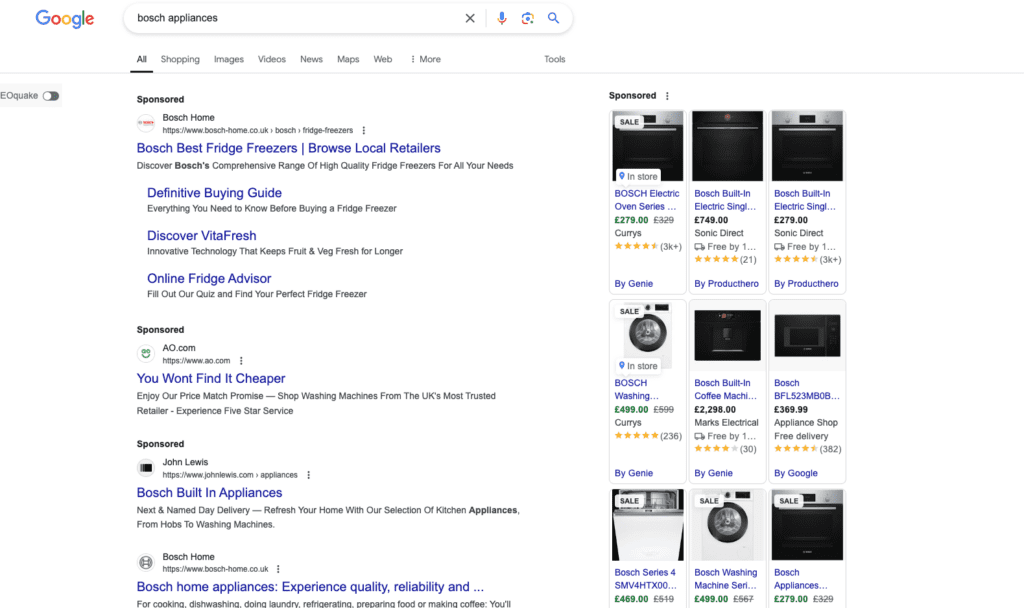Select the All tab
Image resolution: width=1024 pixels, height=608 pixels.
coord(142,59)
